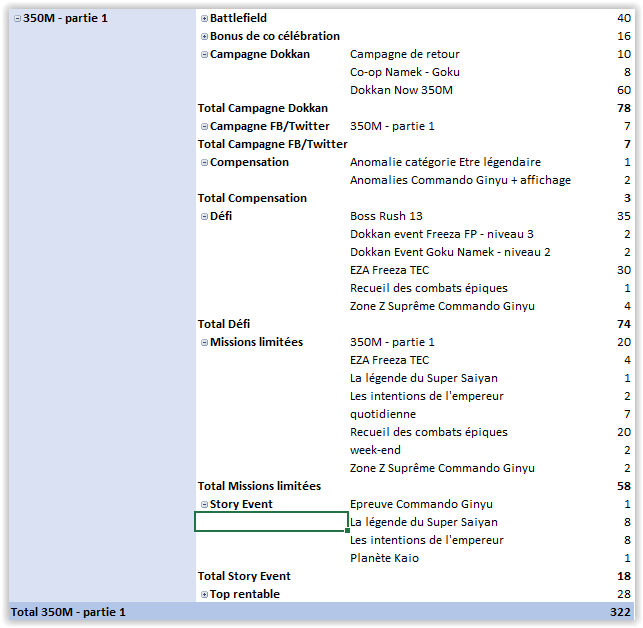This screenshot has width=643, height=628.
Task: Select EZA Freeza TEC under Missions limitées
Action: point(389,360)
